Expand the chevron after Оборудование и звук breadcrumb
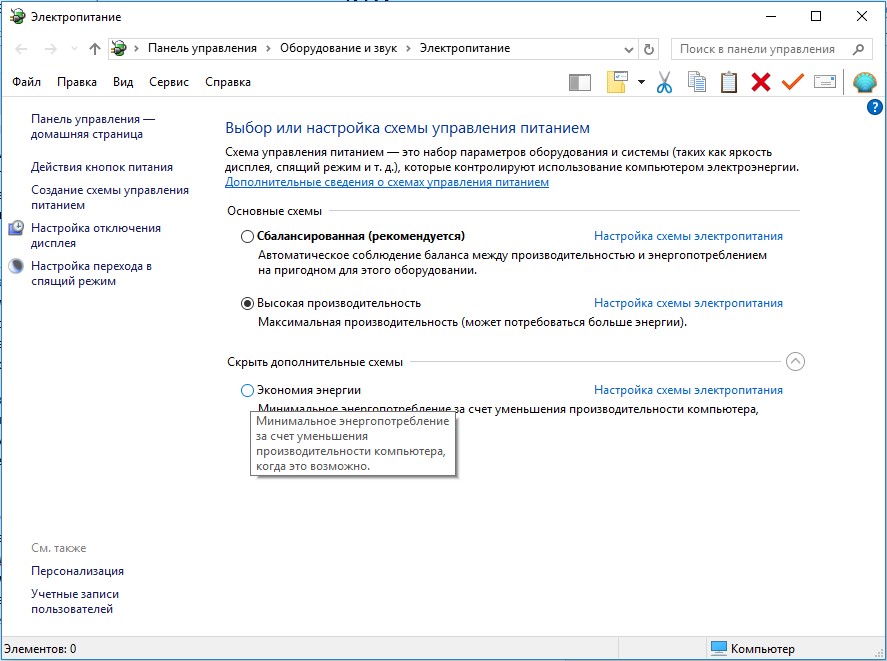 point(408,49)
